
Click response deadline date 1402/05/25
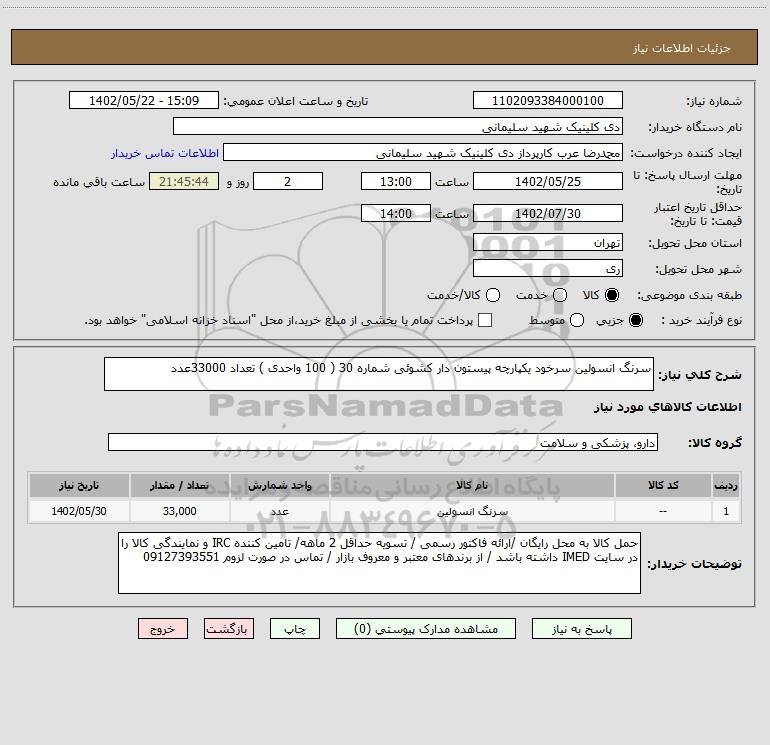click(x=548, y=181)
